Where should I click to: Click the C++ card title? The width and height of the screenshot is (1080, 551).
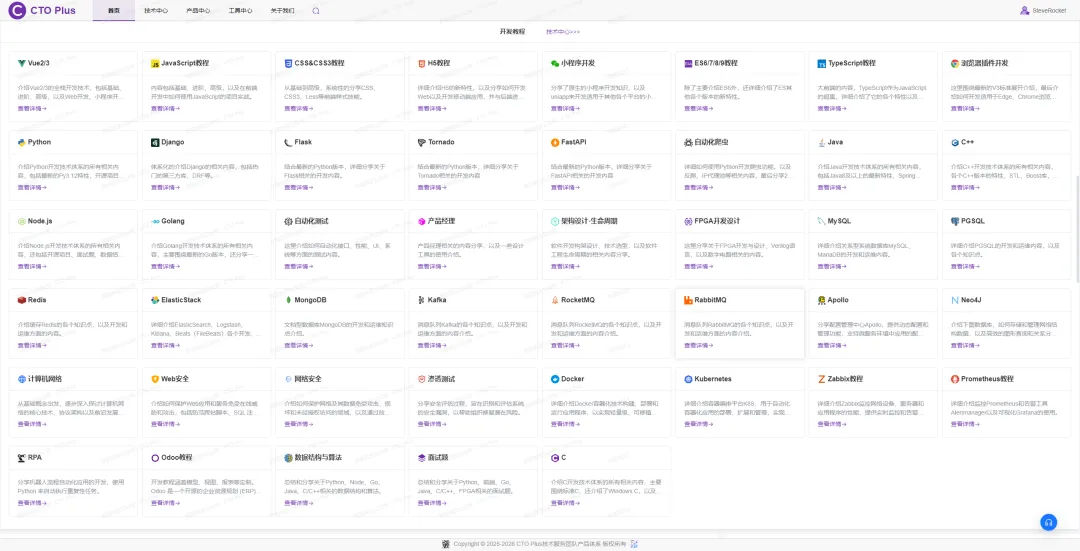click(x=967, y=143)
